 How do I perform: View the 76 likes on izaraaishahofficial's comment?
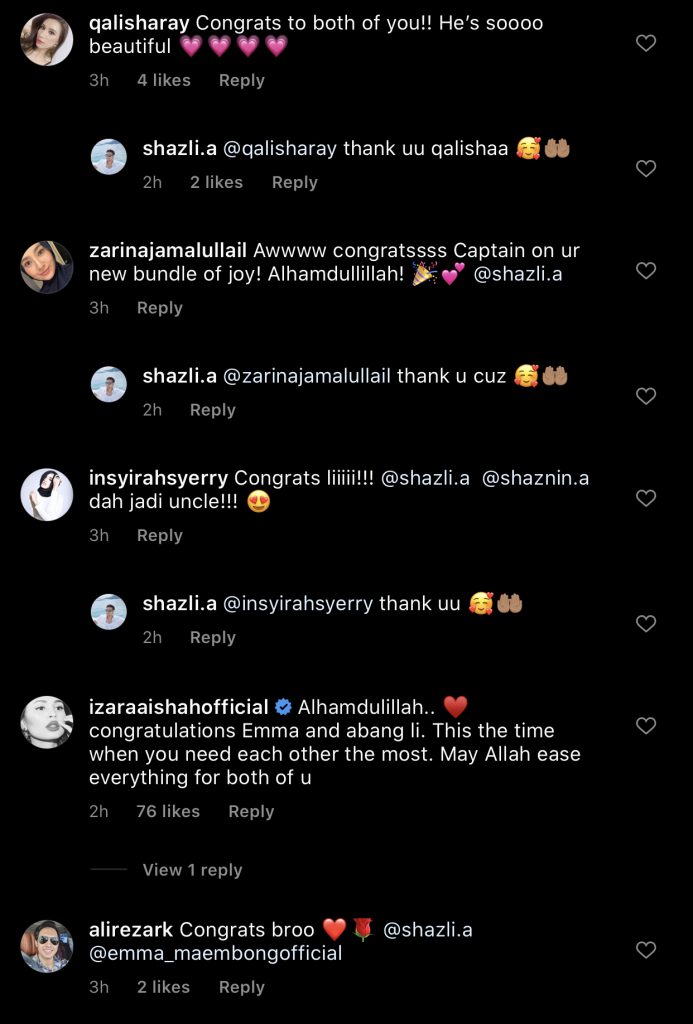click(x=168, y=811)
